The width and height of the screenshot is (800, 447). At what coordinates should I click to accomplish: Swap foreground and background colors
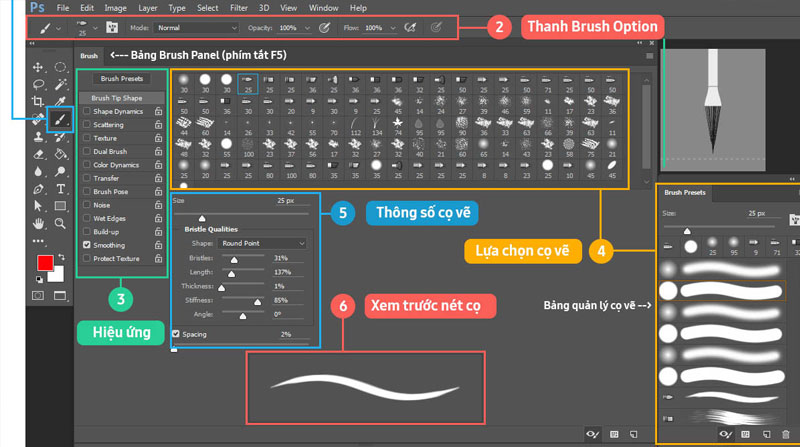click(x=62, y=257)
